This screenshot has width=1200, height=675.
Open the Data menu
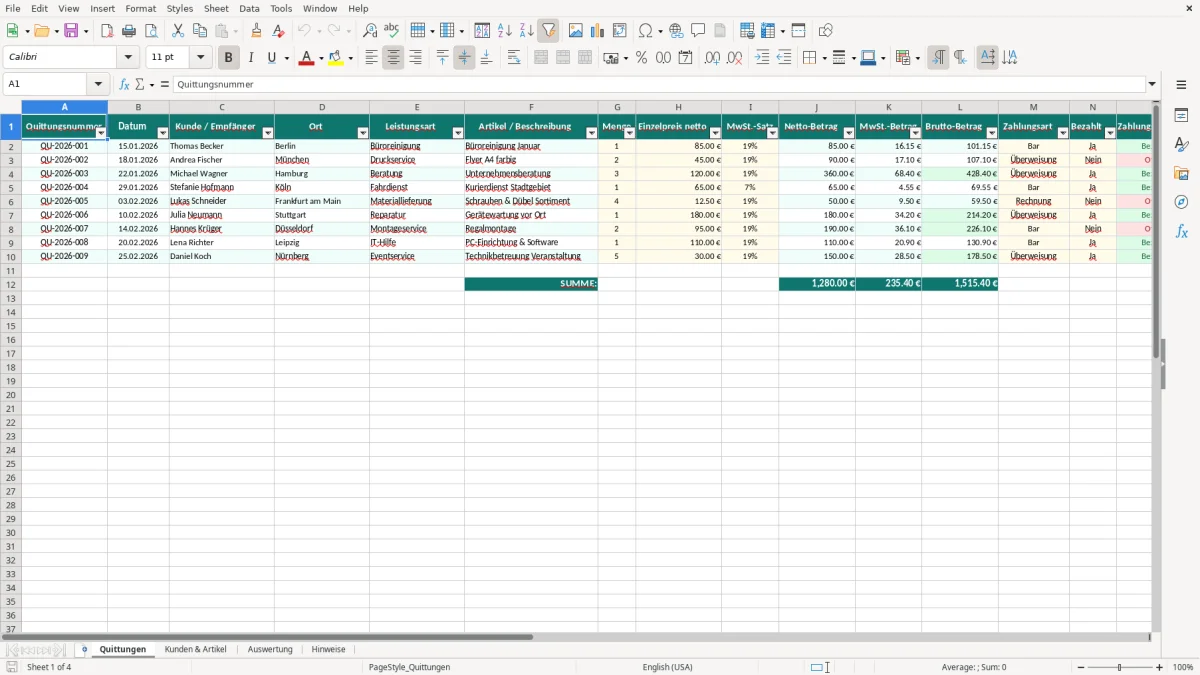tap(249, 8)
